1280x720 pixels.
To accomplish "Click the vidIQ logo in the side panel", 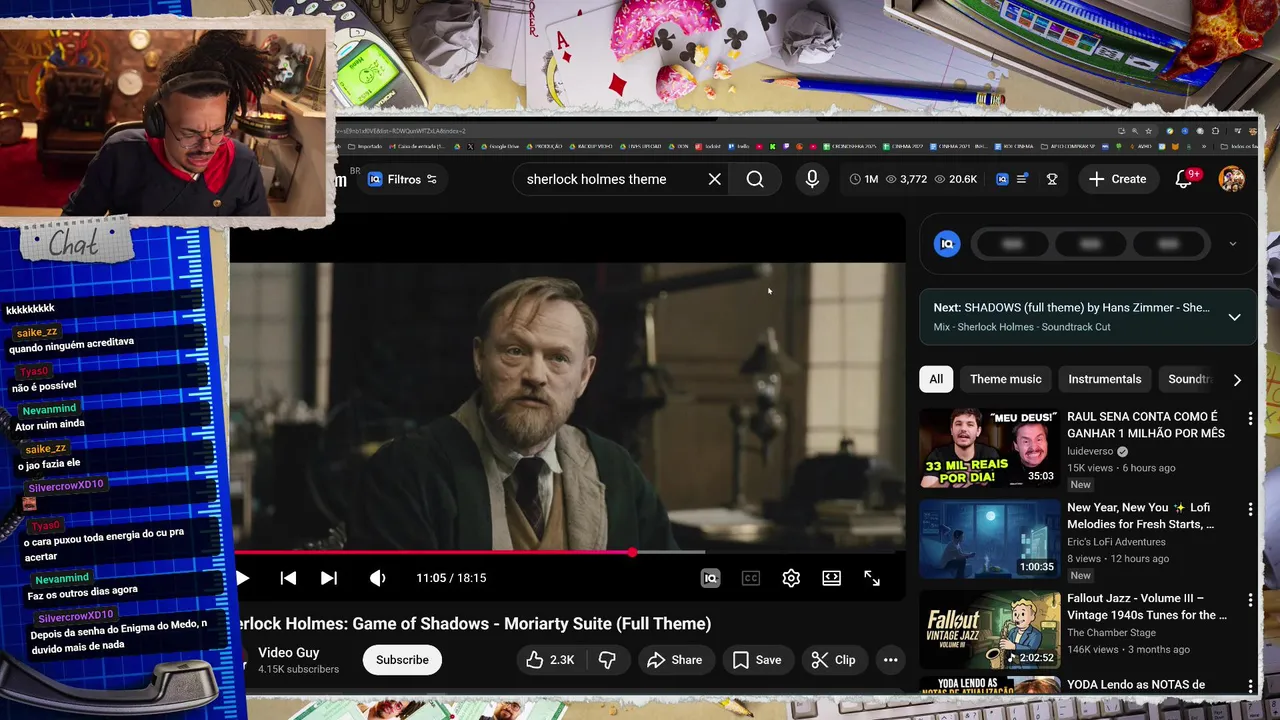I will 946,244.
